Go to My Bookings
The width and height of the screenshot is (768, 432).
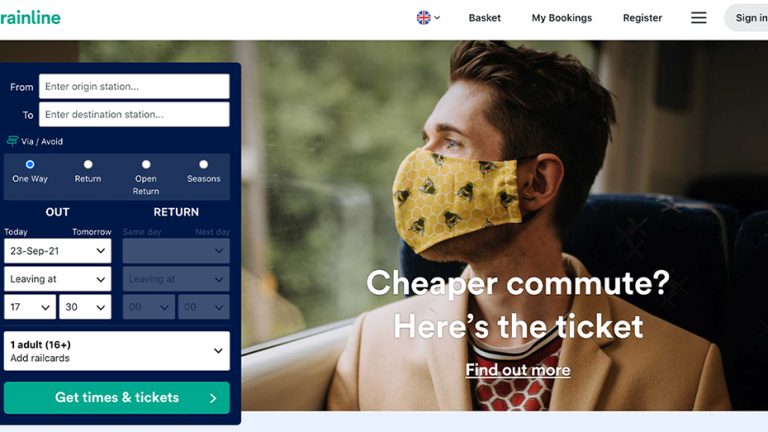[562, 18]
